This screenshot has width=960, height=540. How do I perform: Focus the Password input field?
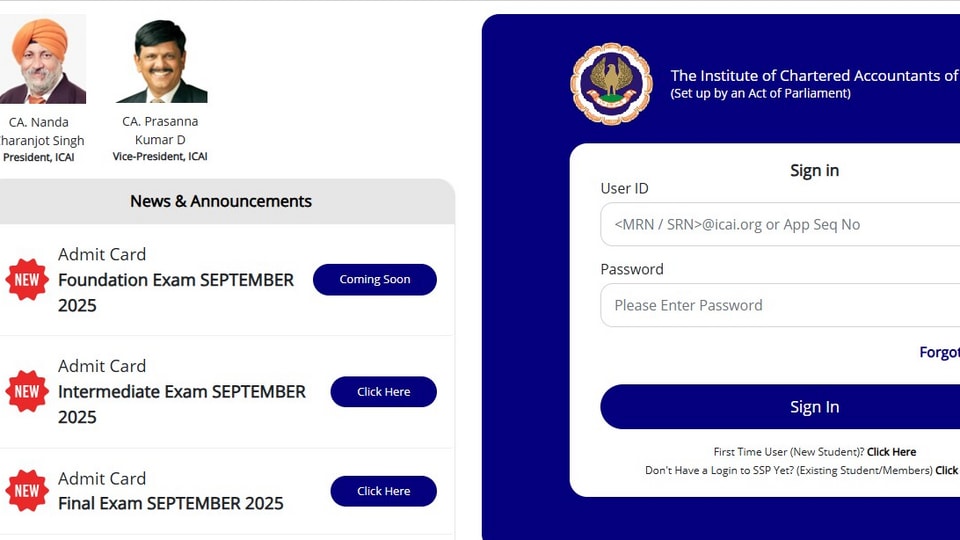(x=780, y=306)
